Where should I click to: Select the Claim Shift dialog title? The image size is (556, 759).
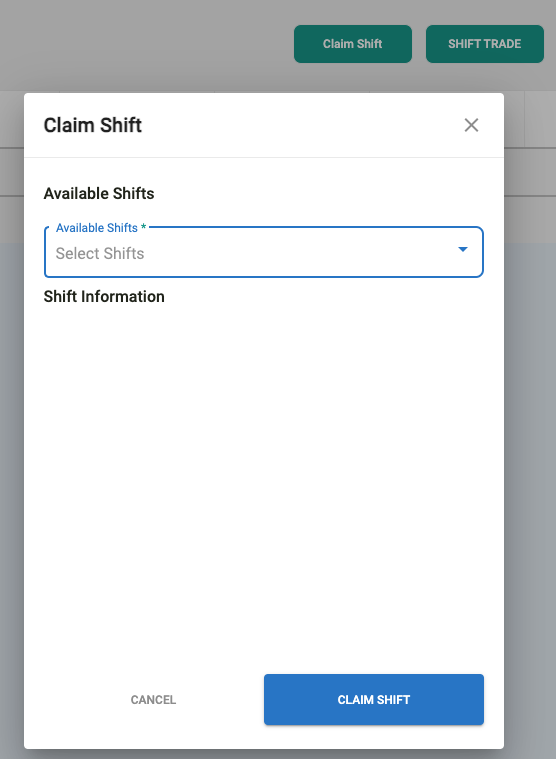pyautogui.click(x=92, y=125)
